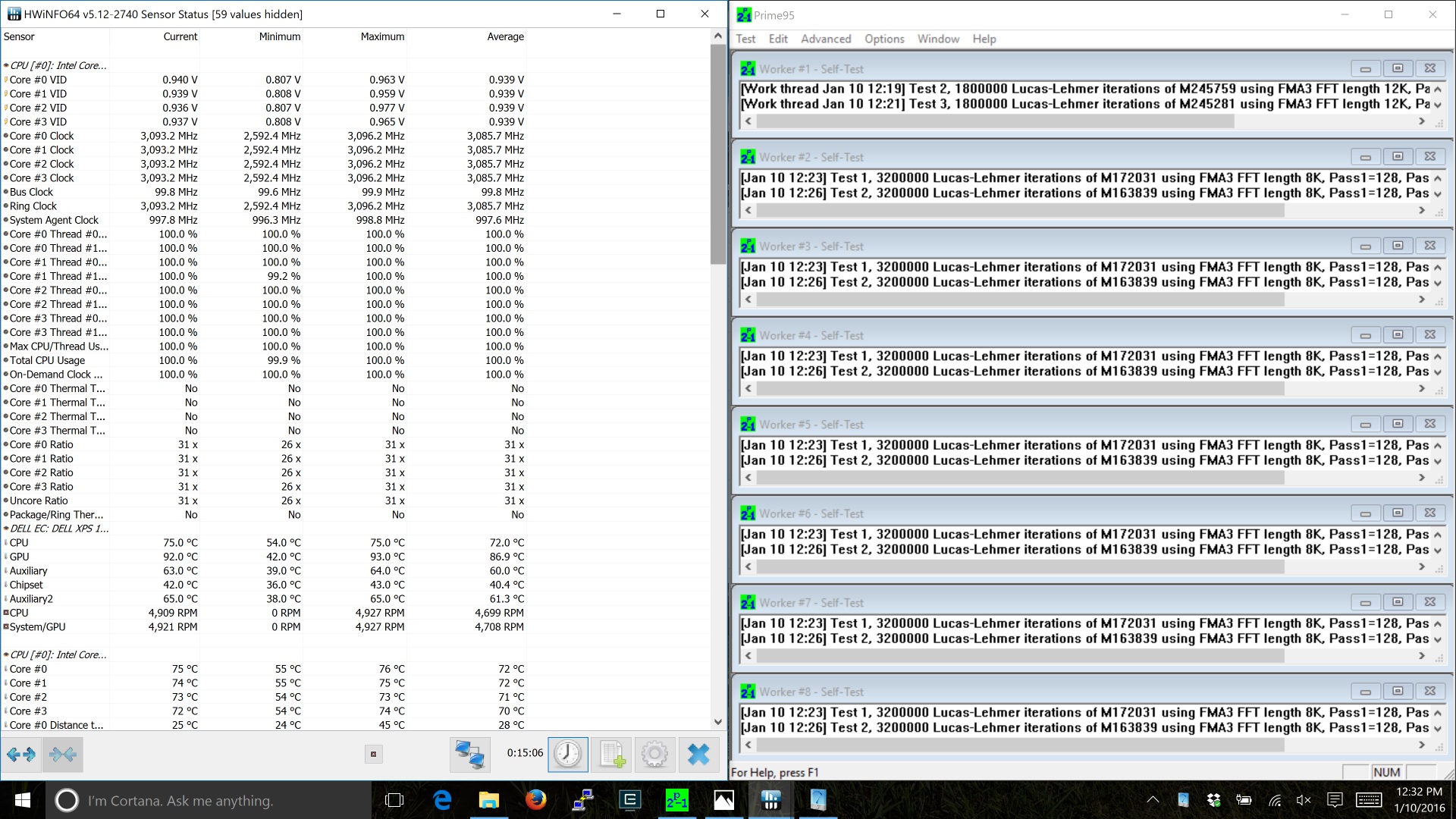The width and height of the screenshot is (1456, 819).
Task: Toggle the HWiNFO clock timer button
Action: coord(567,754)
